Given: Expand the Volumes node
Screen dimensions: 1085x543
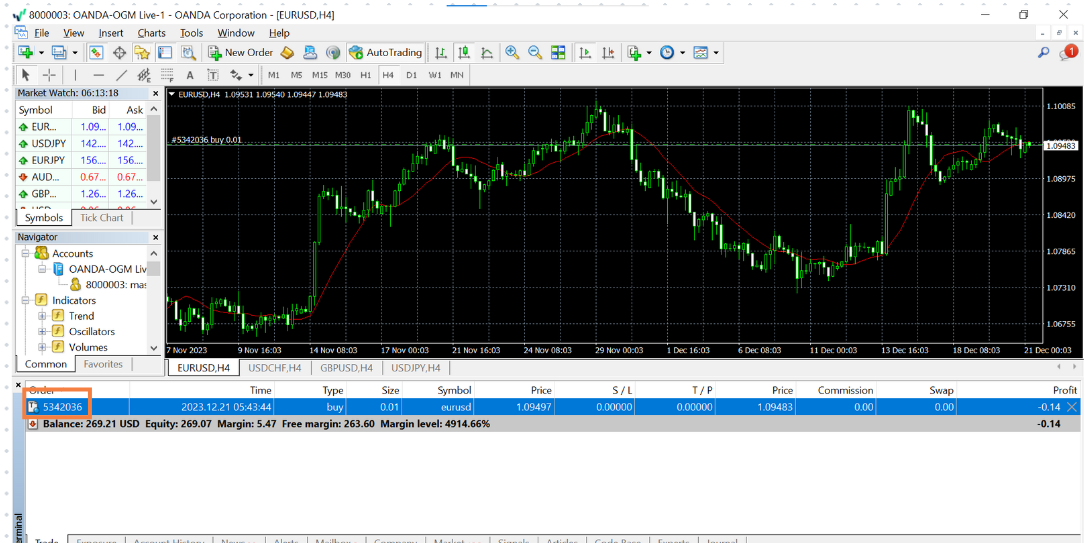Looking at the screenshot, I should point(42,347).
